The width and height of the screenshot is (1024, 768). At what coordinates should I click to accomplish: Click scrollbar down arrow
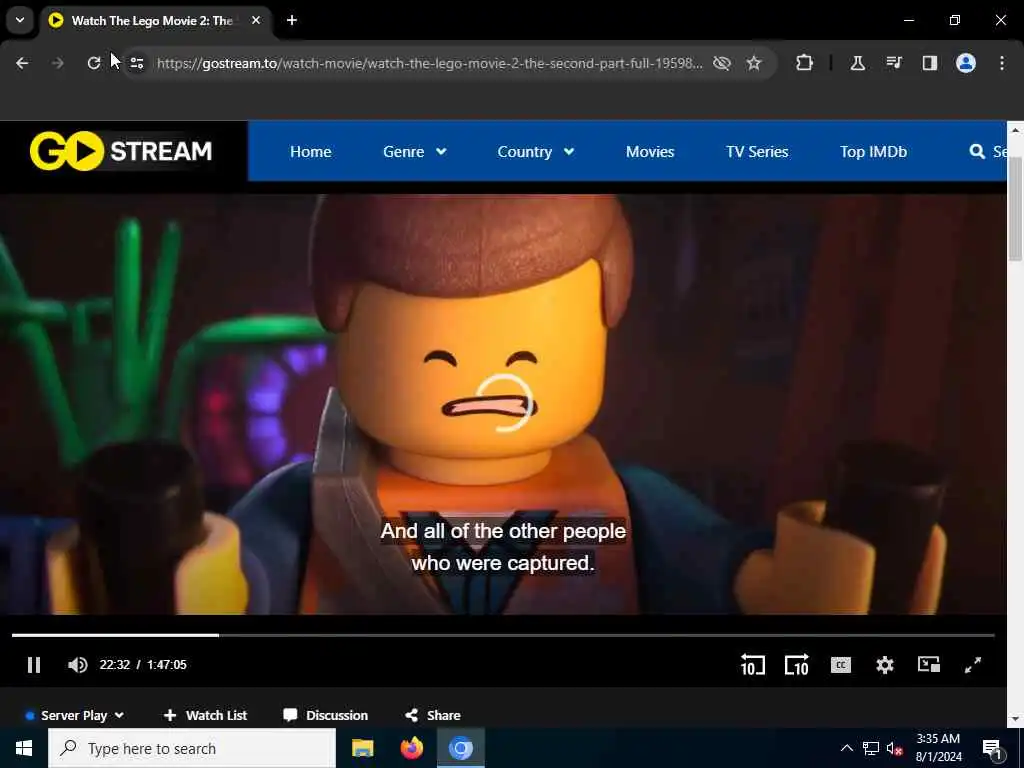[x=1015, y=720]
